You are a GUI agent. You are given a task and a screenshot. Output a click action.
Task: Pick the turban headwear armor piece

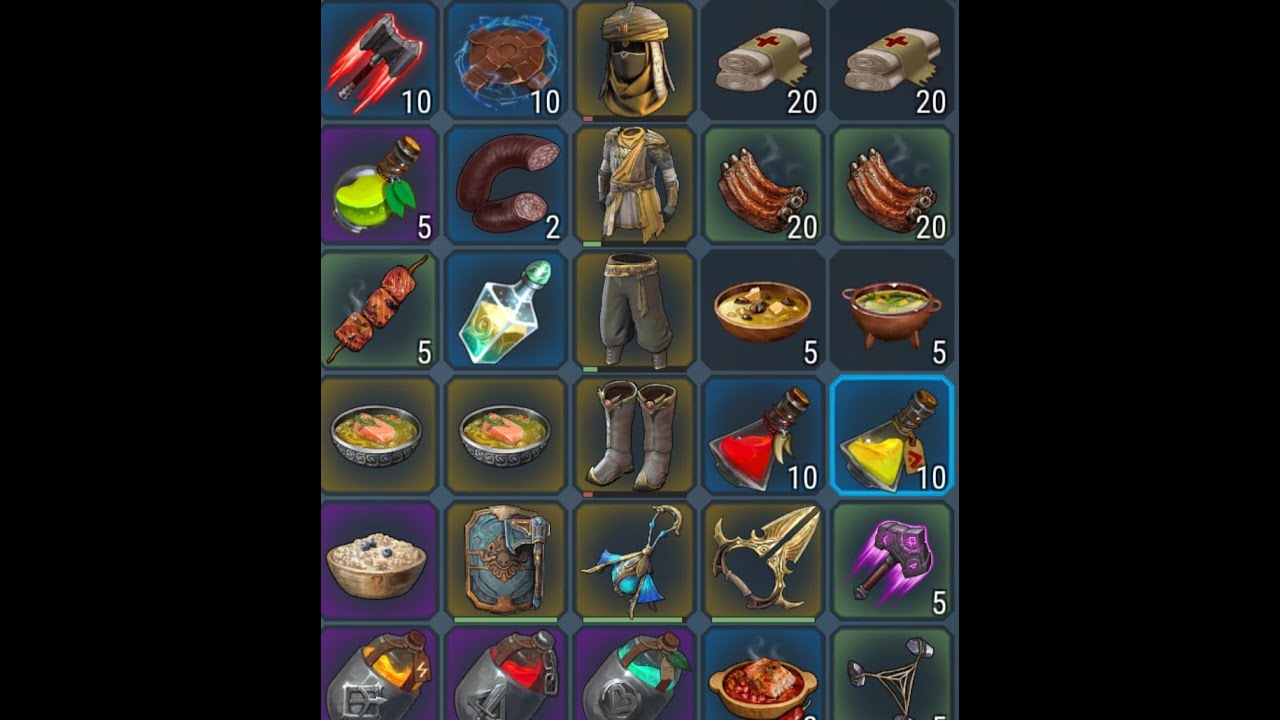pyautogui.click(x=635, y=60)
